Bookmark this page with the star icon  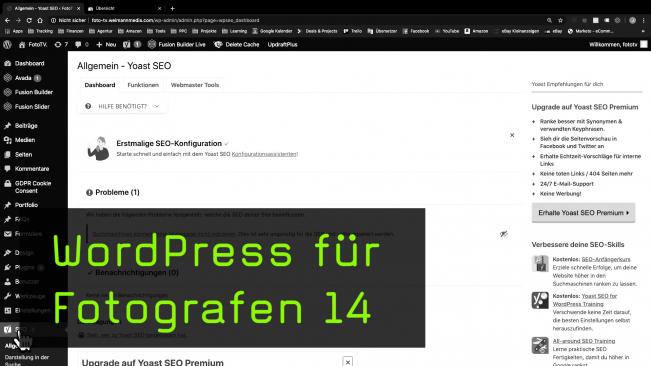tap(560, 20)
